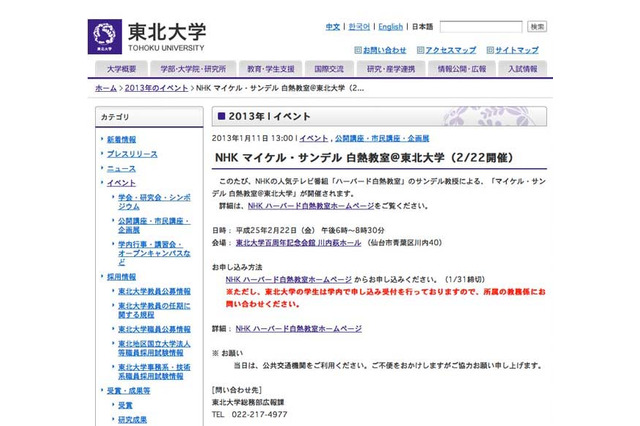Screen dimensions: 640x426
Task: Go to ホーム in the breadcrumb
Action: [x=106, y=88]
